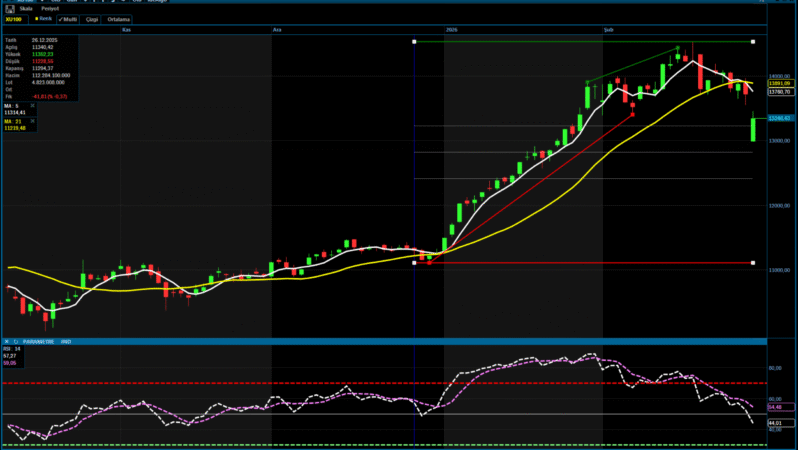Click the save diskette icon

pos(7,8)
